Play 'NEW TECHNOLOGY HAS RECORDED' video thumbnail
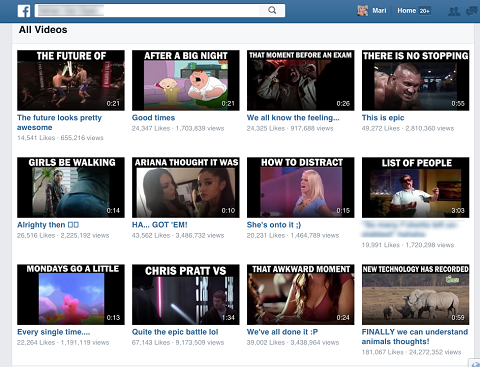The height and width of the screenshot is (367, 480). (416, 294)
